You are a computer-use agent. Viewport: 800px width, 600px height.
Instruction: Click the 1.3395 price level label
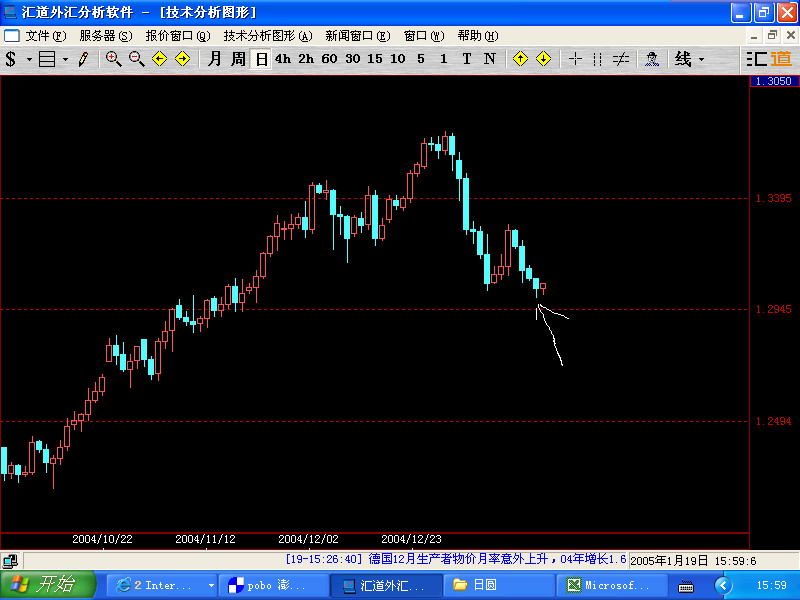point(773,198)
